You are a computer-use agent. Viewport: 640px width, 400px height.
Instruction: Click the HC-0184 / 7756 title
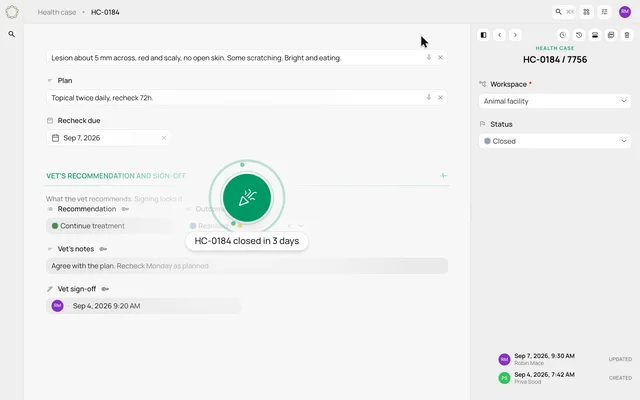pos(555,60)
